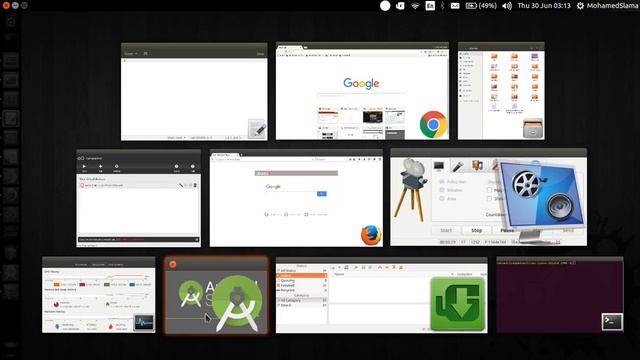Select the Google Chrome window thumbnail
The width and height of the screenshot is (640, 360).
coord(362,91)
